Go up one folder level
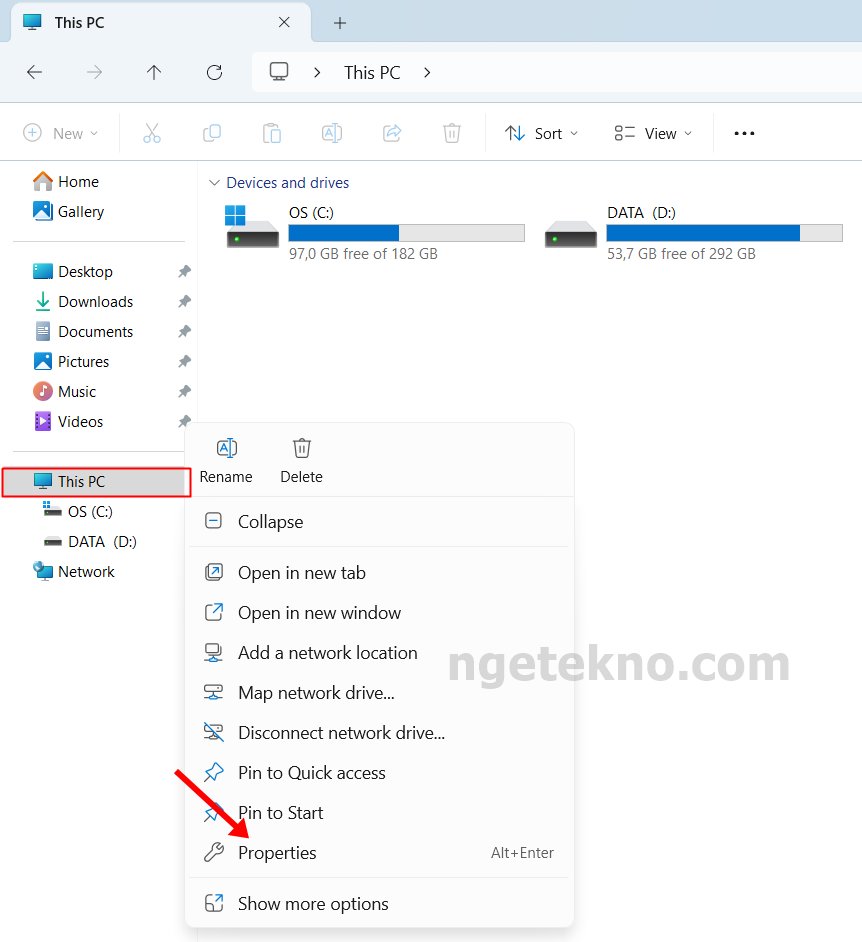862x942 pixels. tap(153, 72)
